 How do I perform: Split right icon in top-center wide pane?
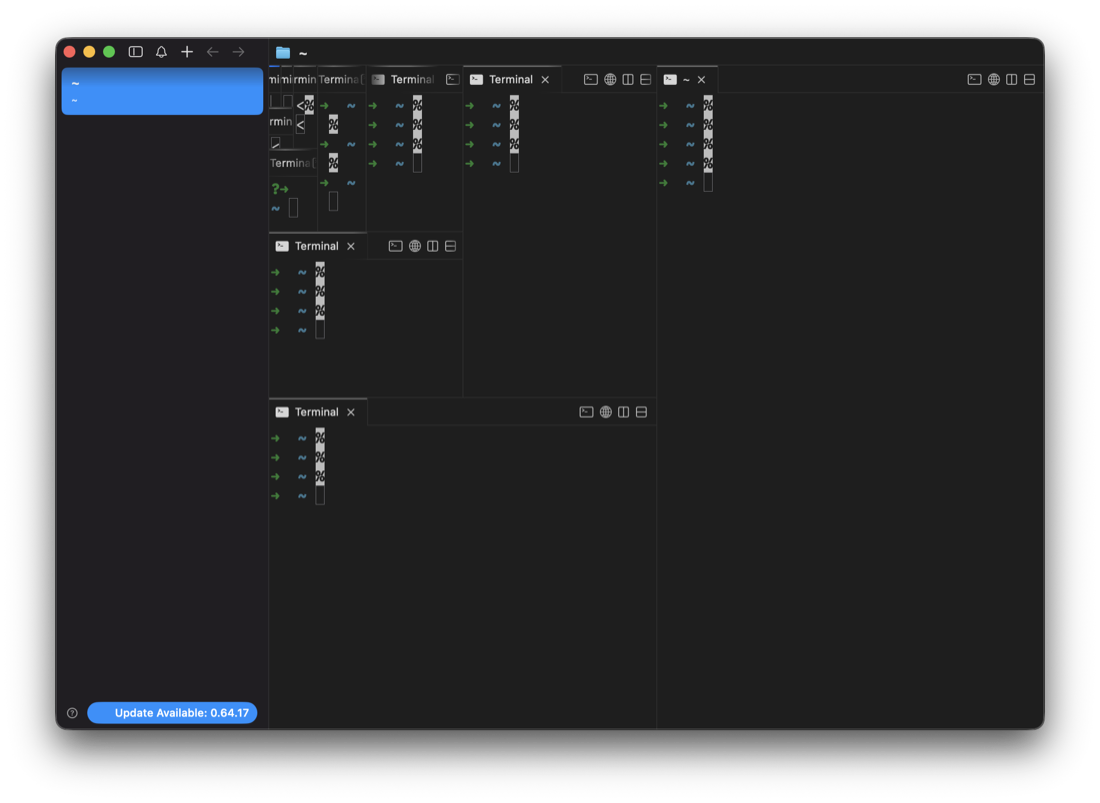628,79
